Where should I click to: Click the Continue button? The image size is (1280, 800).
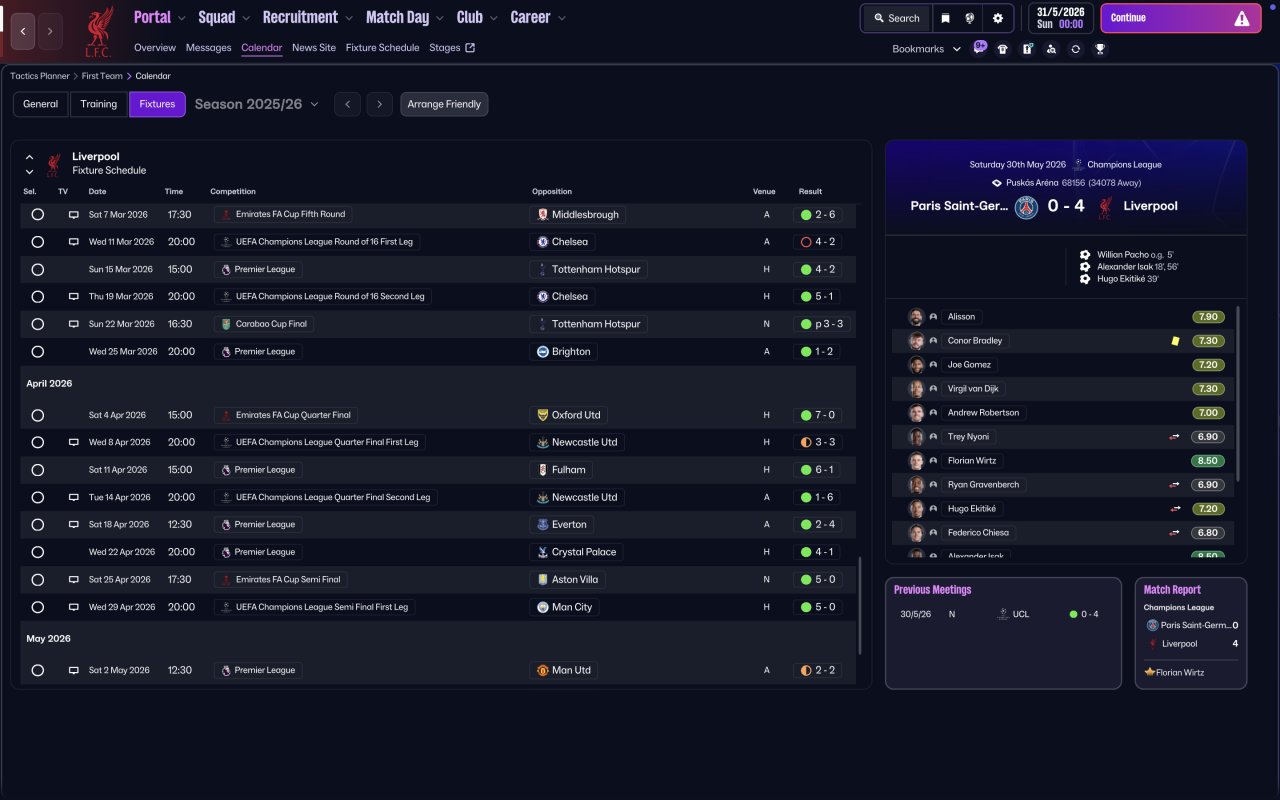1181,18
